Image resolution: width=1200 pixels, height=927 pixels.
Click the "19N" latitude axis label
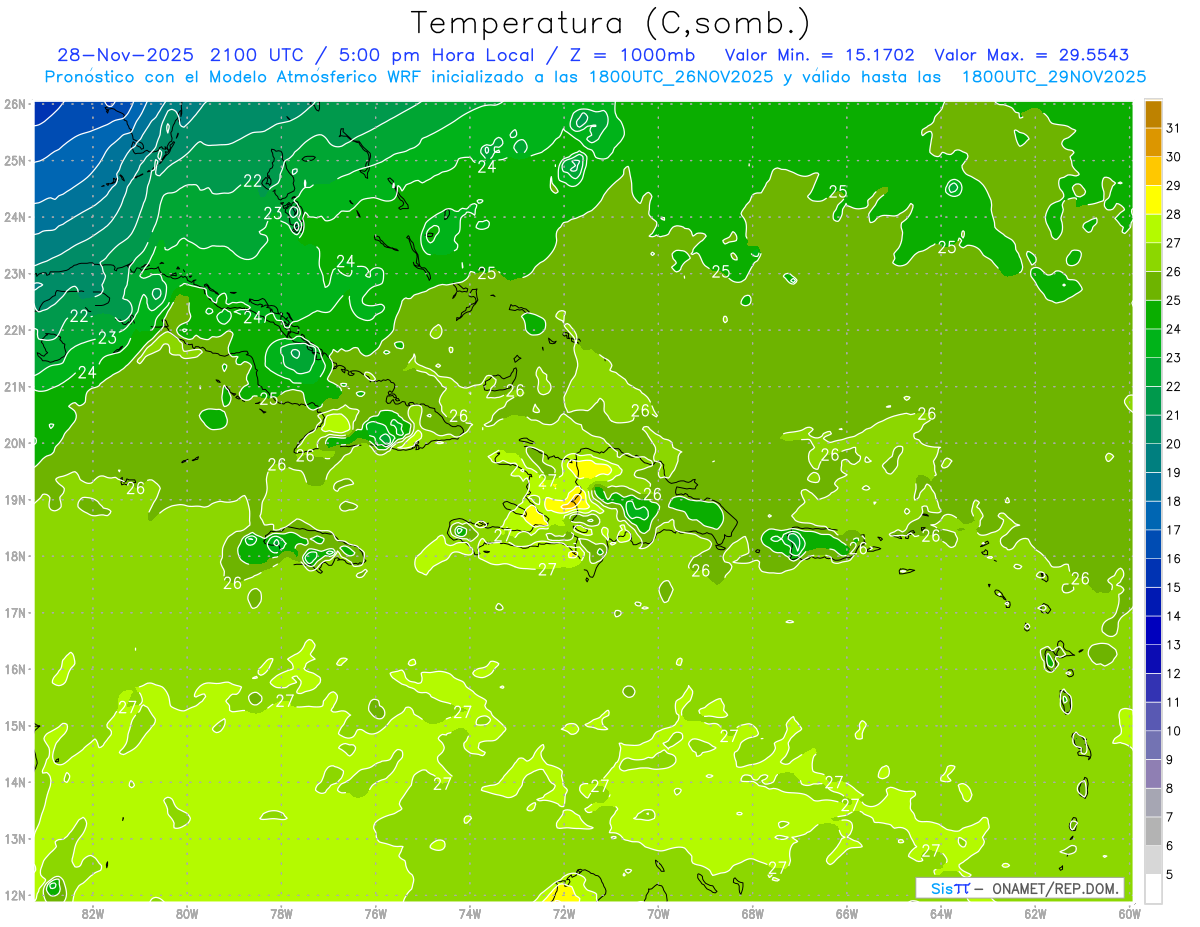point(14,500)
